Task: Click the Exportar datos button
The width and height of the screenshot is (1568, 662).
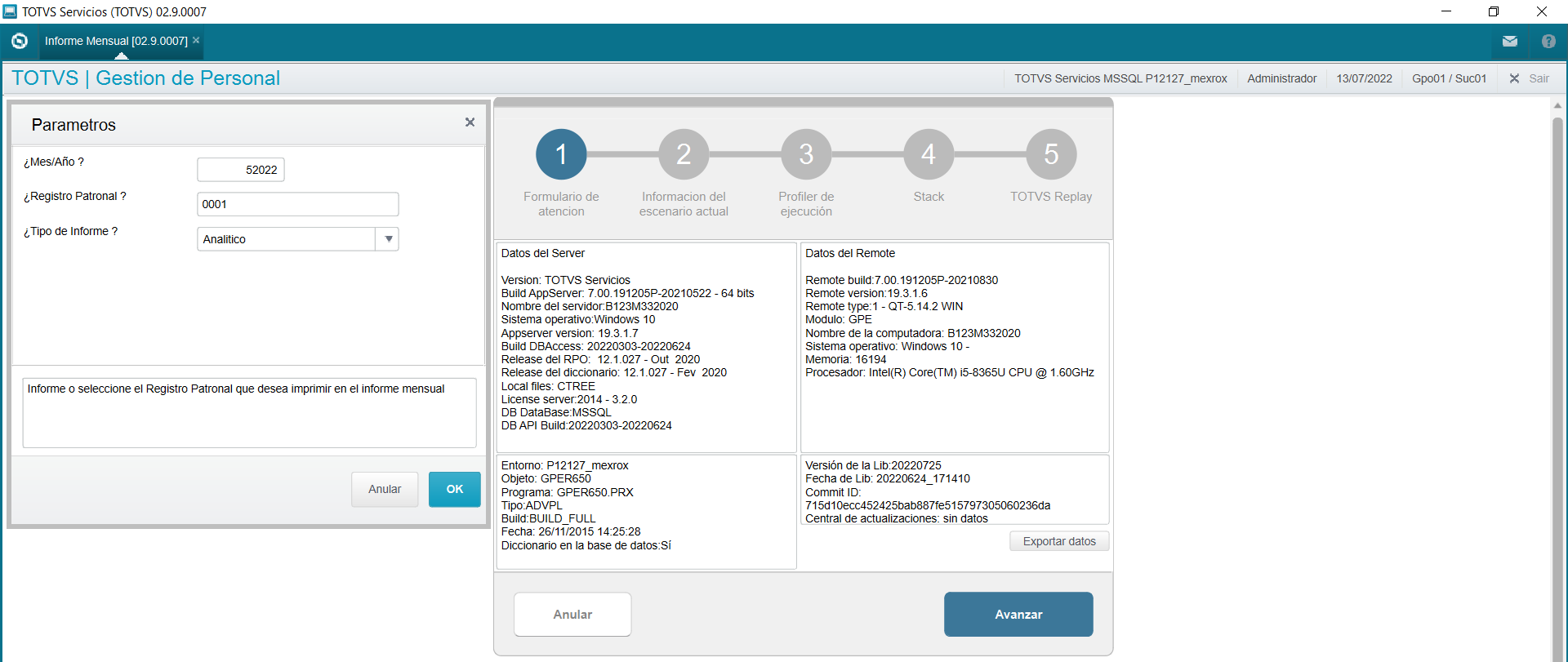Action: (x=1059, y=541)
